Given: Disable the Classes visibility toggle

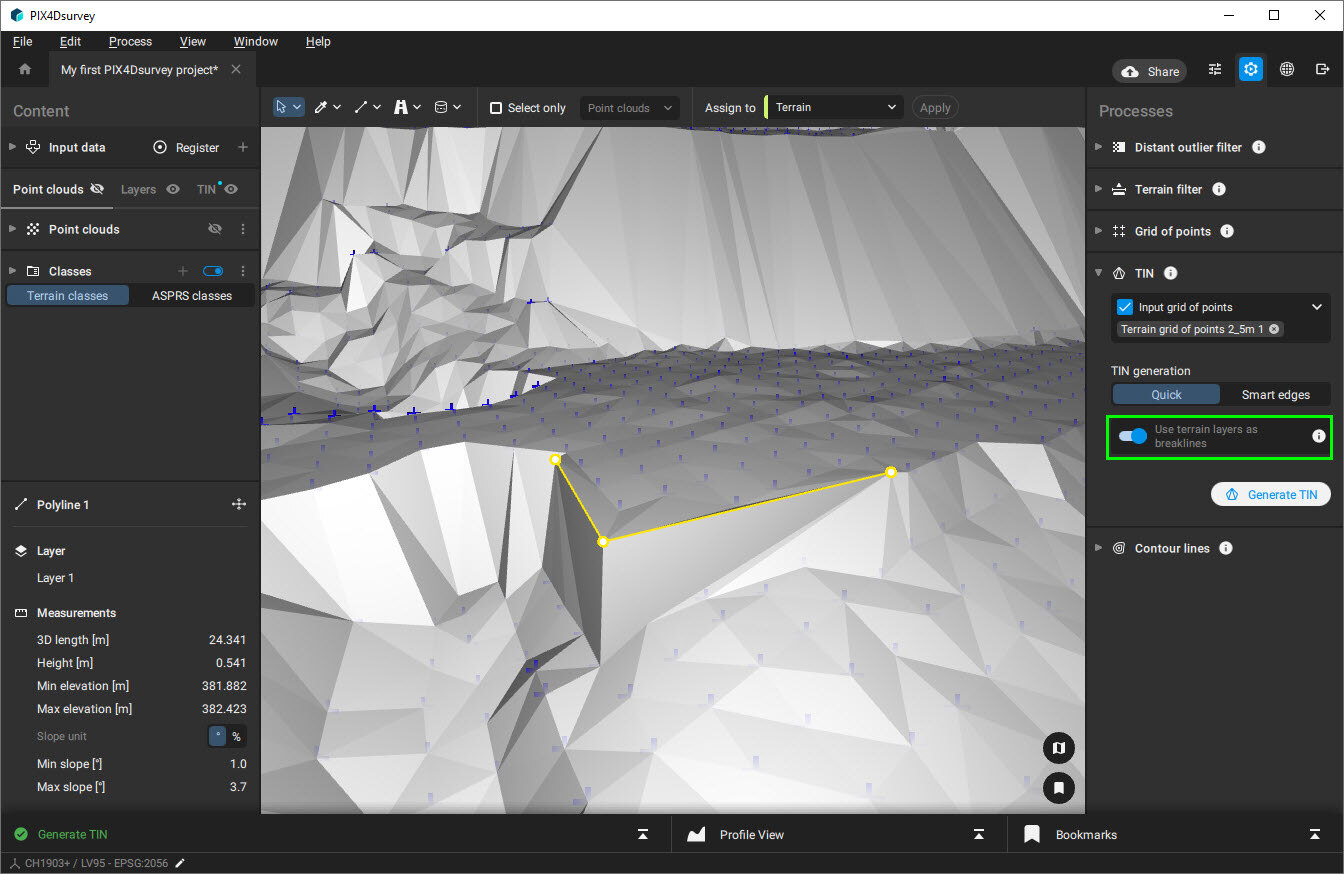Looking at the screenshot, I should pyautogui.click(x=212, y=270).
